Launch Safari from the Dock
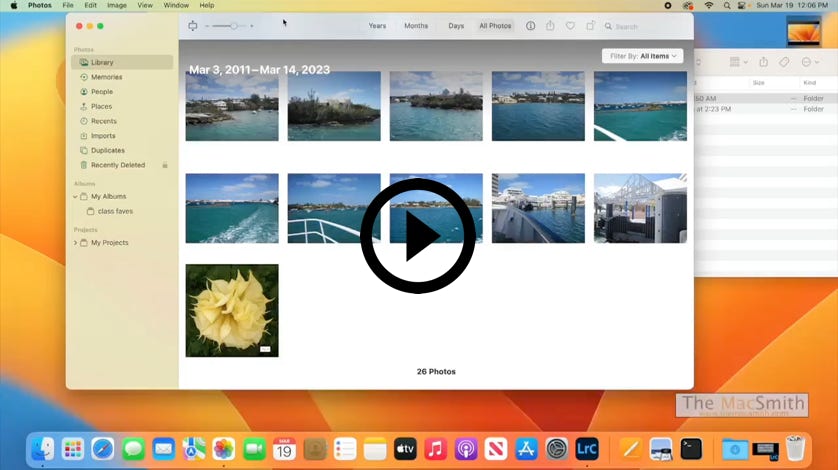This screenshot has width=838, height=470. pos(103,449)
